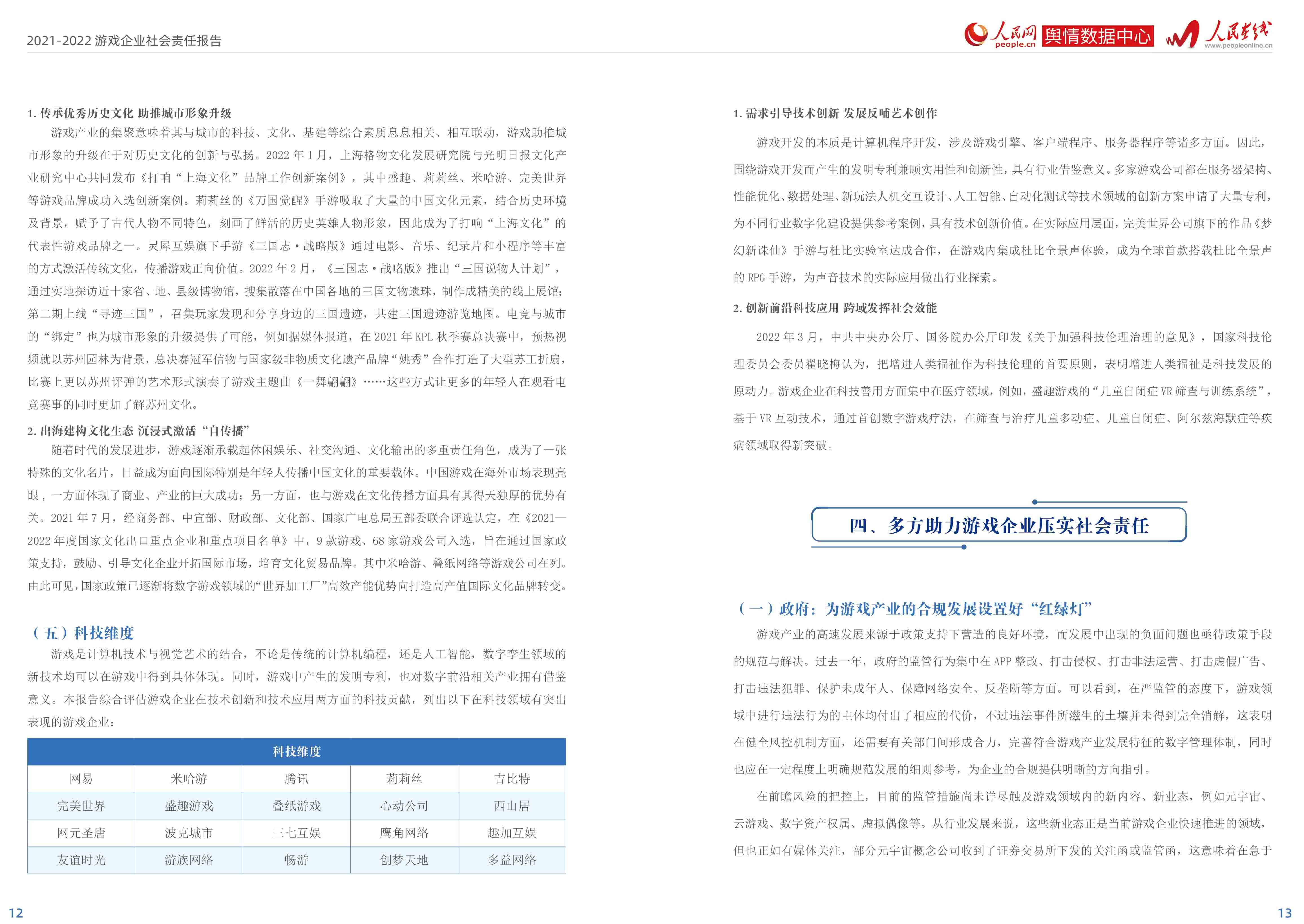Image resolution: width=1304 pixels, height=924 pixels.
Task: Select table cell 西山居
Action: (x=512, y=806)
